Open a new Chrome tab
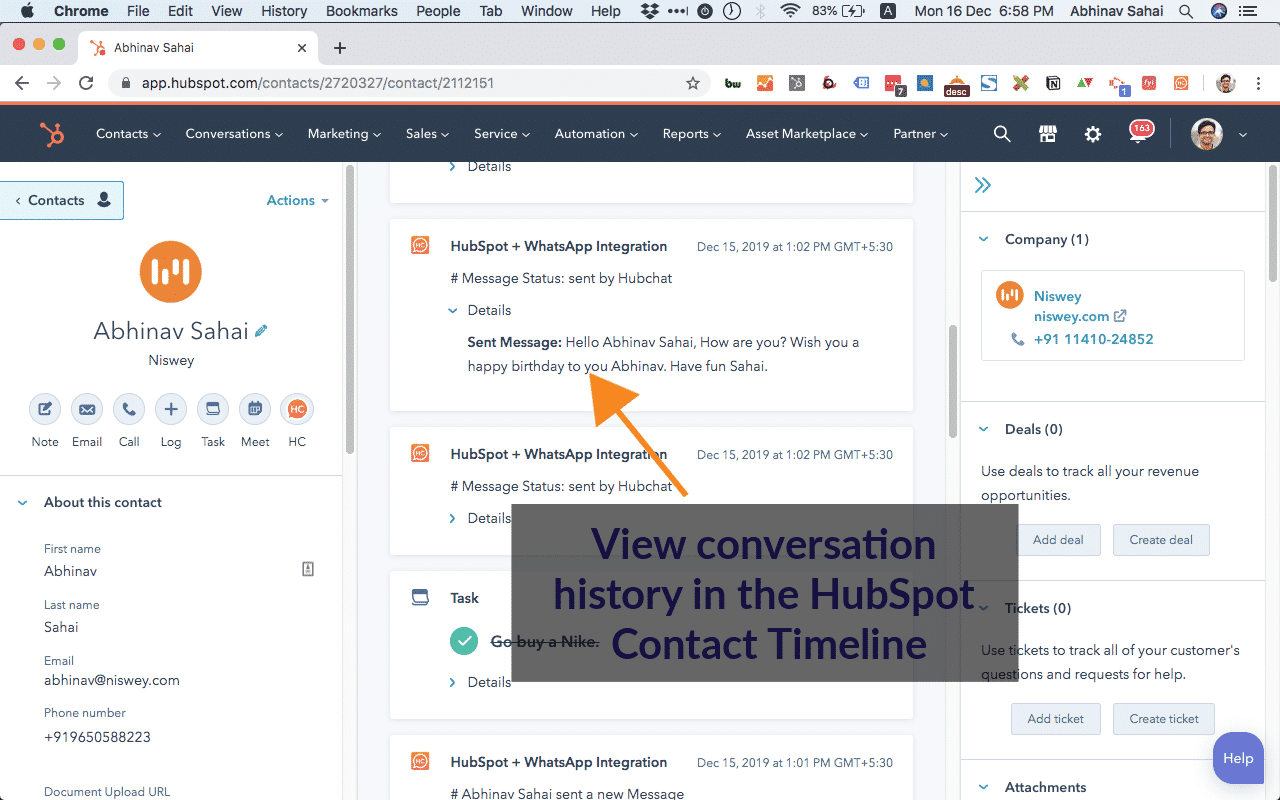 coord(340,48)
